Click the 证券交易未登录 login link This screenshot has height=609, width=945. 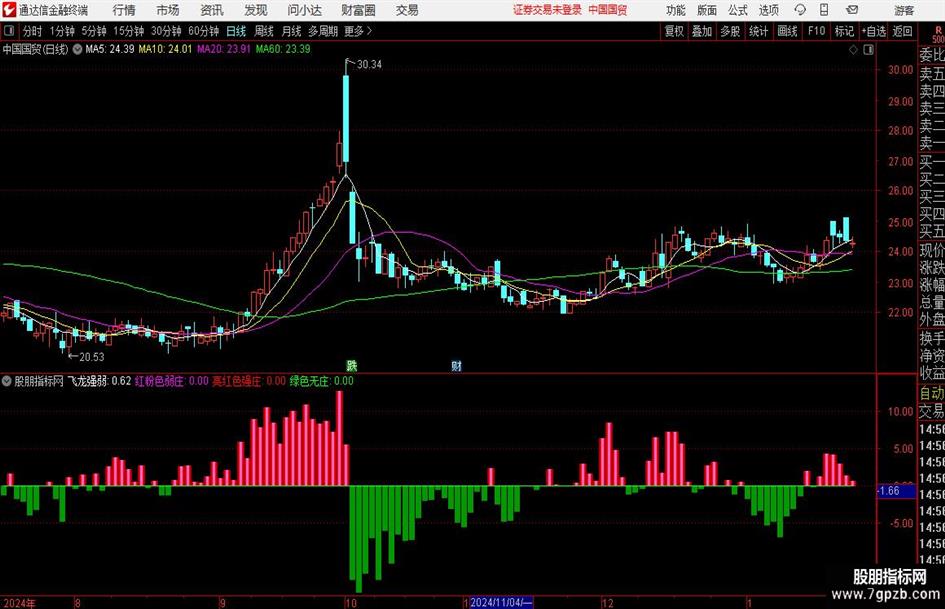tap(547, 10)
